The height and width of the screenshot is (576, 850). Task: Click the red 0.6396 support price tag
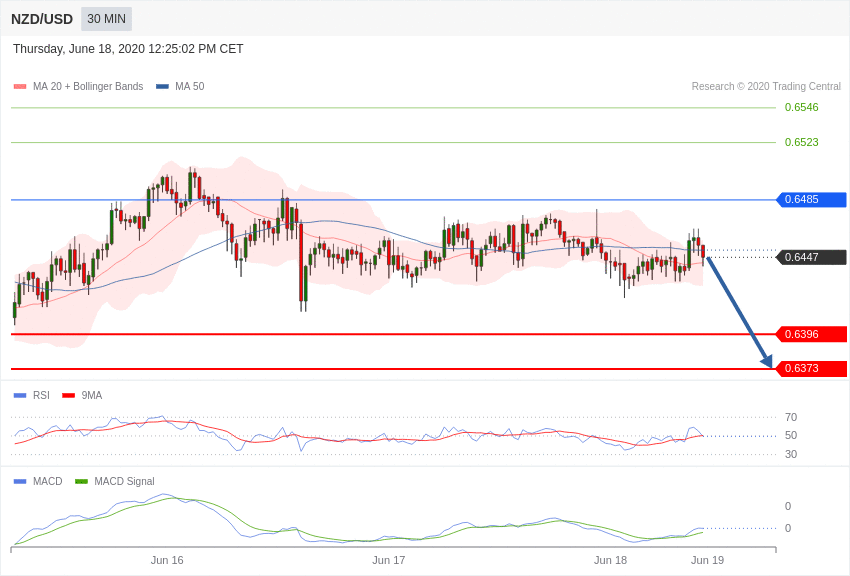click(812, 334)
